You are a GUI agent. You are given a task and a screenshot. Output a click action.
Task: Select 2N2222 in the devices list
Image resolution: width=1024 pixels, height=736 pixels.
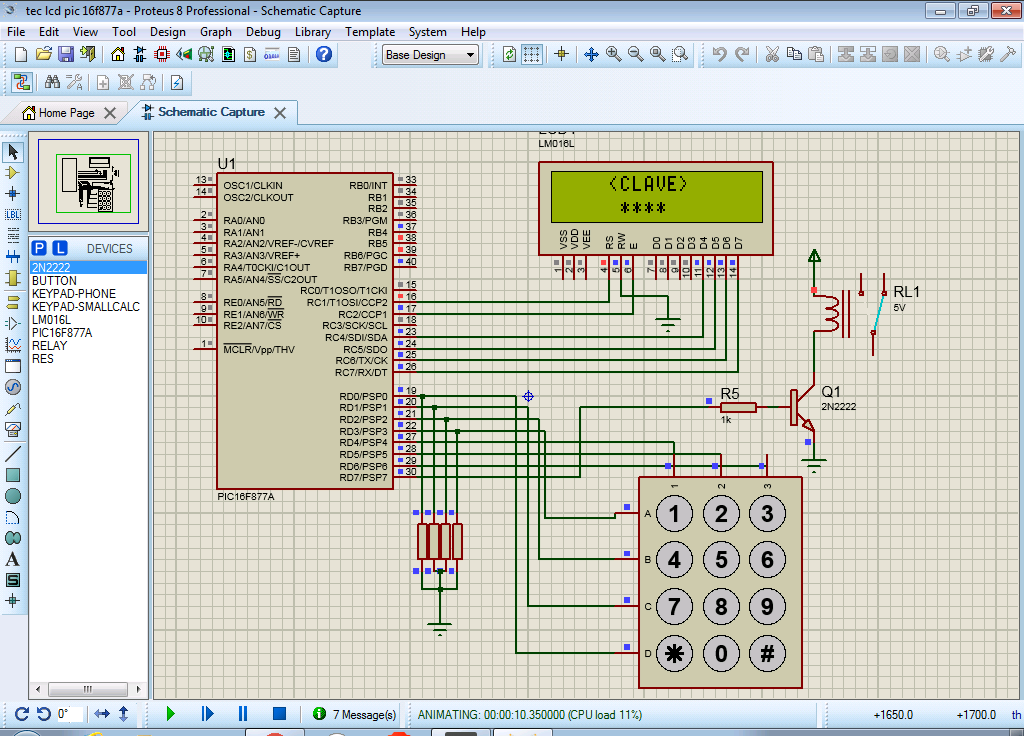pyautogui.click(x=88, y=268)
